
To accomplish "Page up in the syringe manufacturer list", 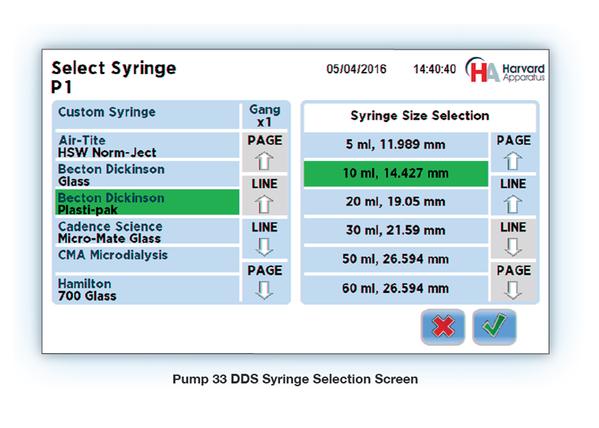I will pos(265,152).
